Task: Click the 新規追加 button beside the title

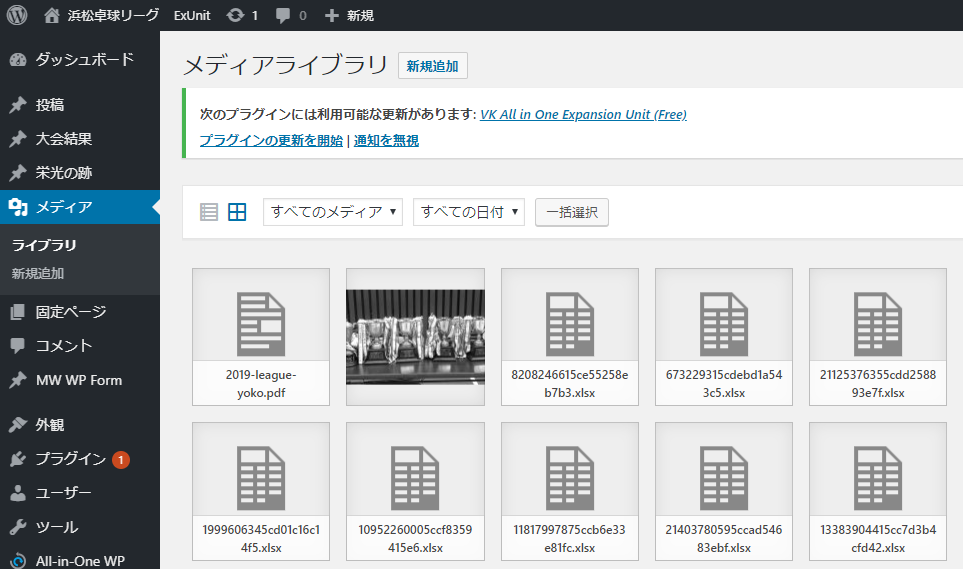Action: pos(432,66)
